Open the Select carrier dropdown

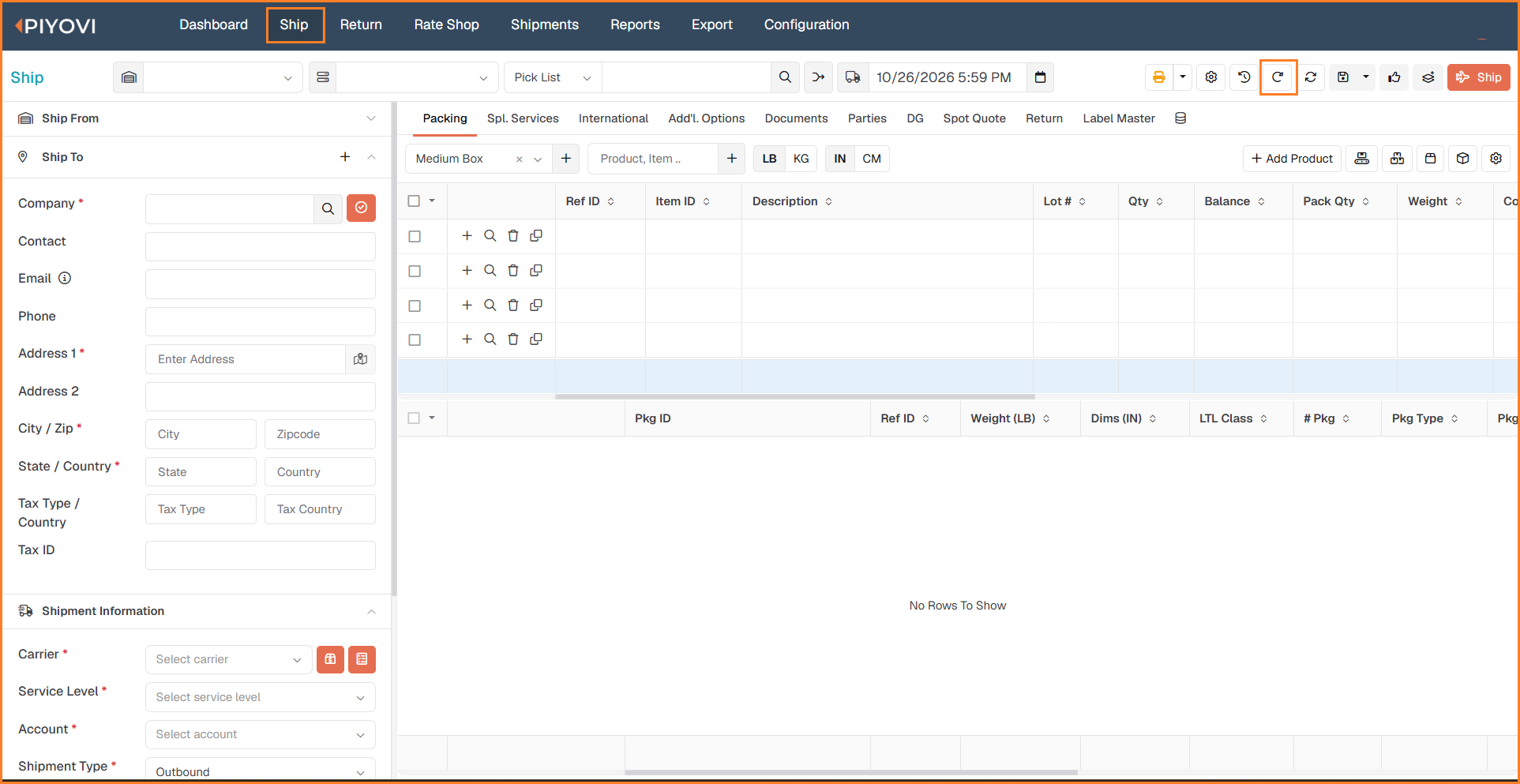228,659
